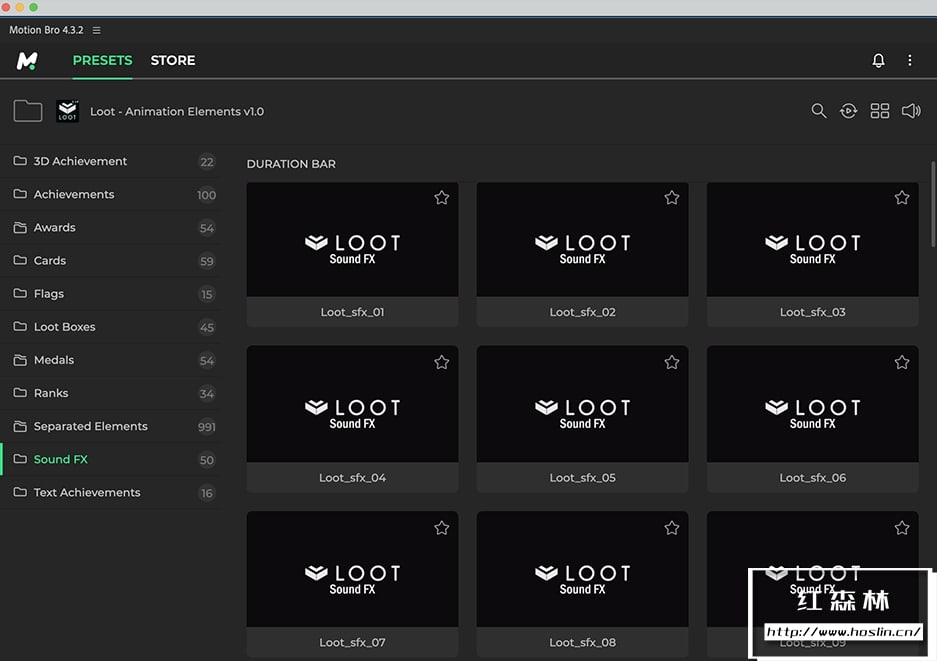Click the Separated Elements folder icon

coord(20,426)
